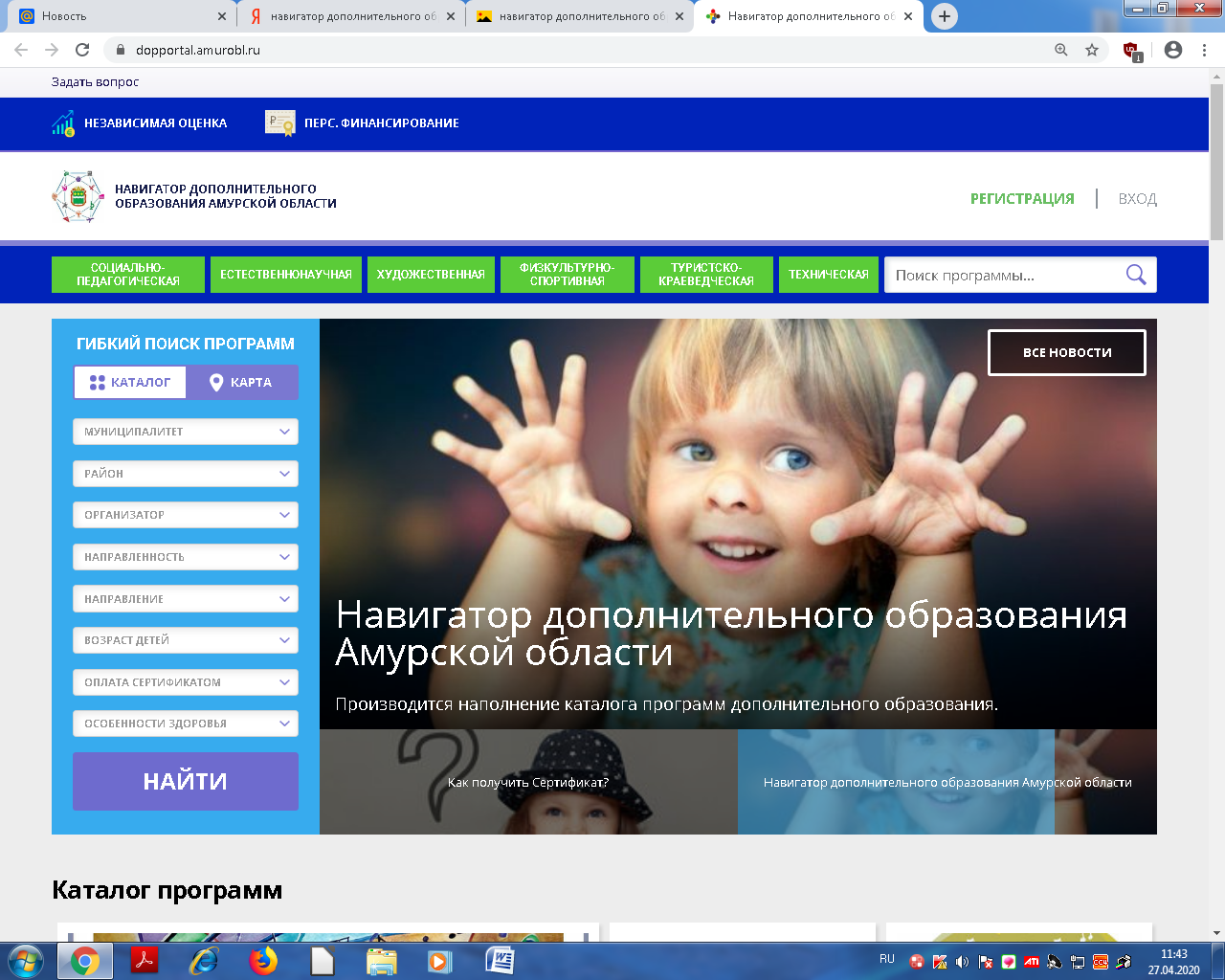The height and width of the screenshot is (980, 1225).
Task: Open Internet Explorer from the taskbar
Action: (x=204, y=961)
